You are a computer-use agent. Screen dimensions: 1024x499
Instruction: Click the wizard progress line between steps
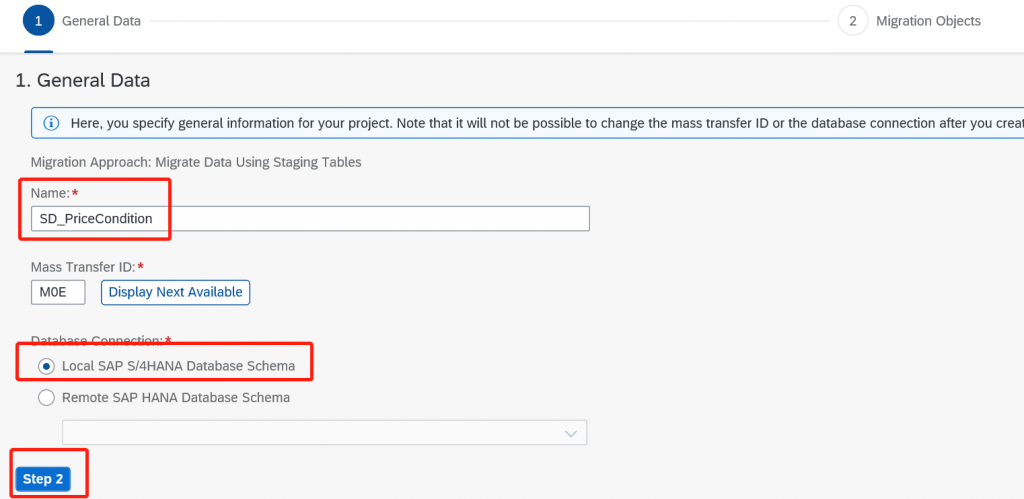(x=490, y=21)
